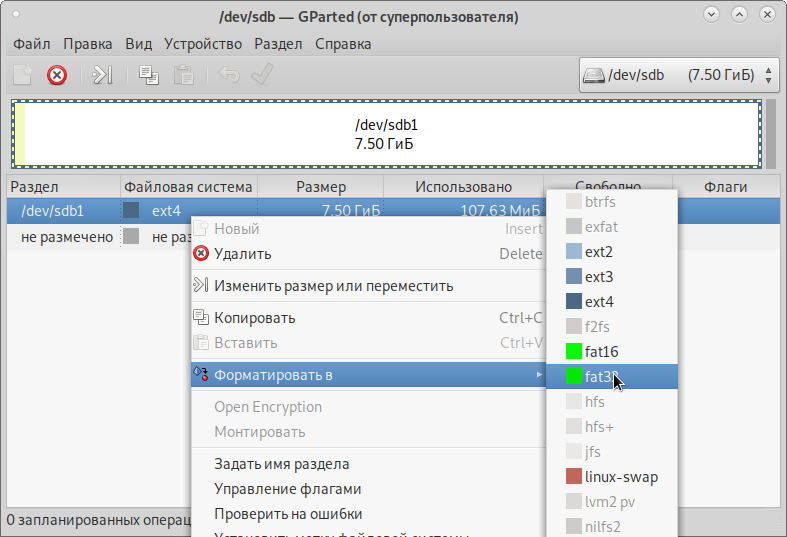Click the Copy partition toolbar icon
The image size is (787, 537).
pyautogui.click(x=149, y=75)
